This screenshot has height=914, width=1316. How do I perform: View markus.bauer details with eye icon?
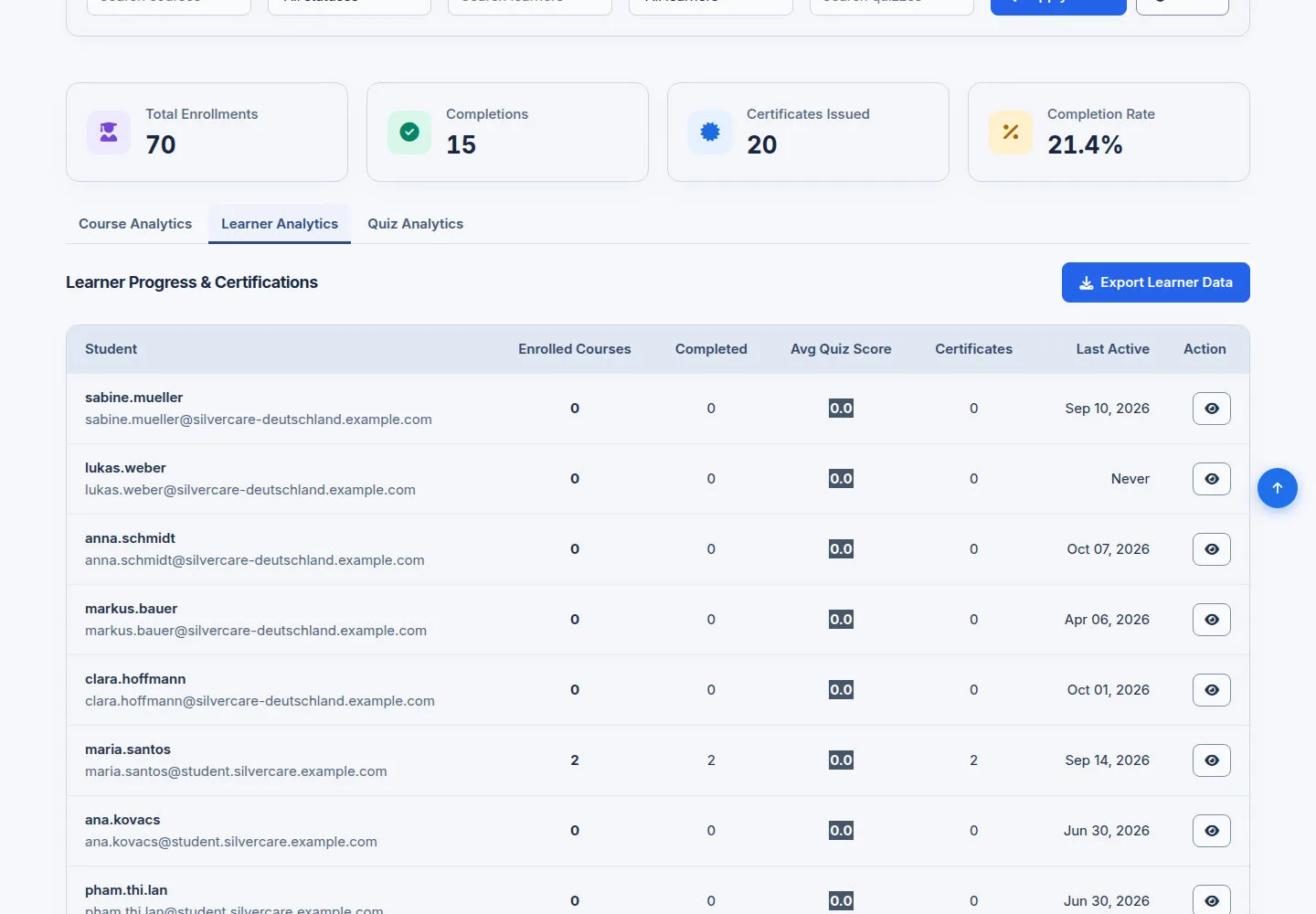1212,620
